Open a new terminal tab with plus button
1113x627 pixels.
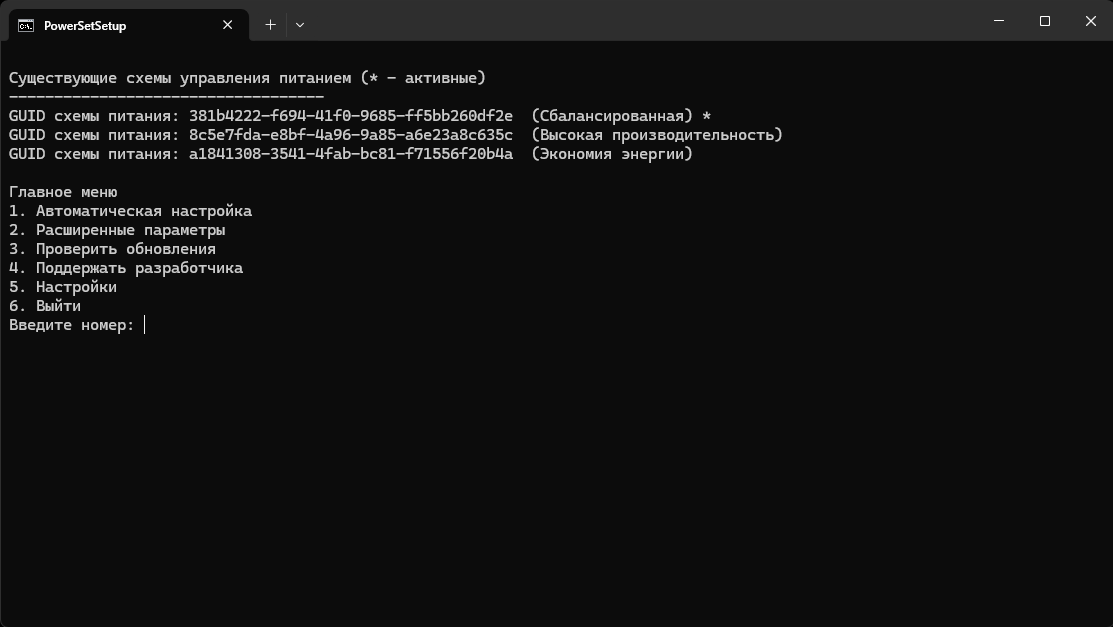(x=270, y=25)
